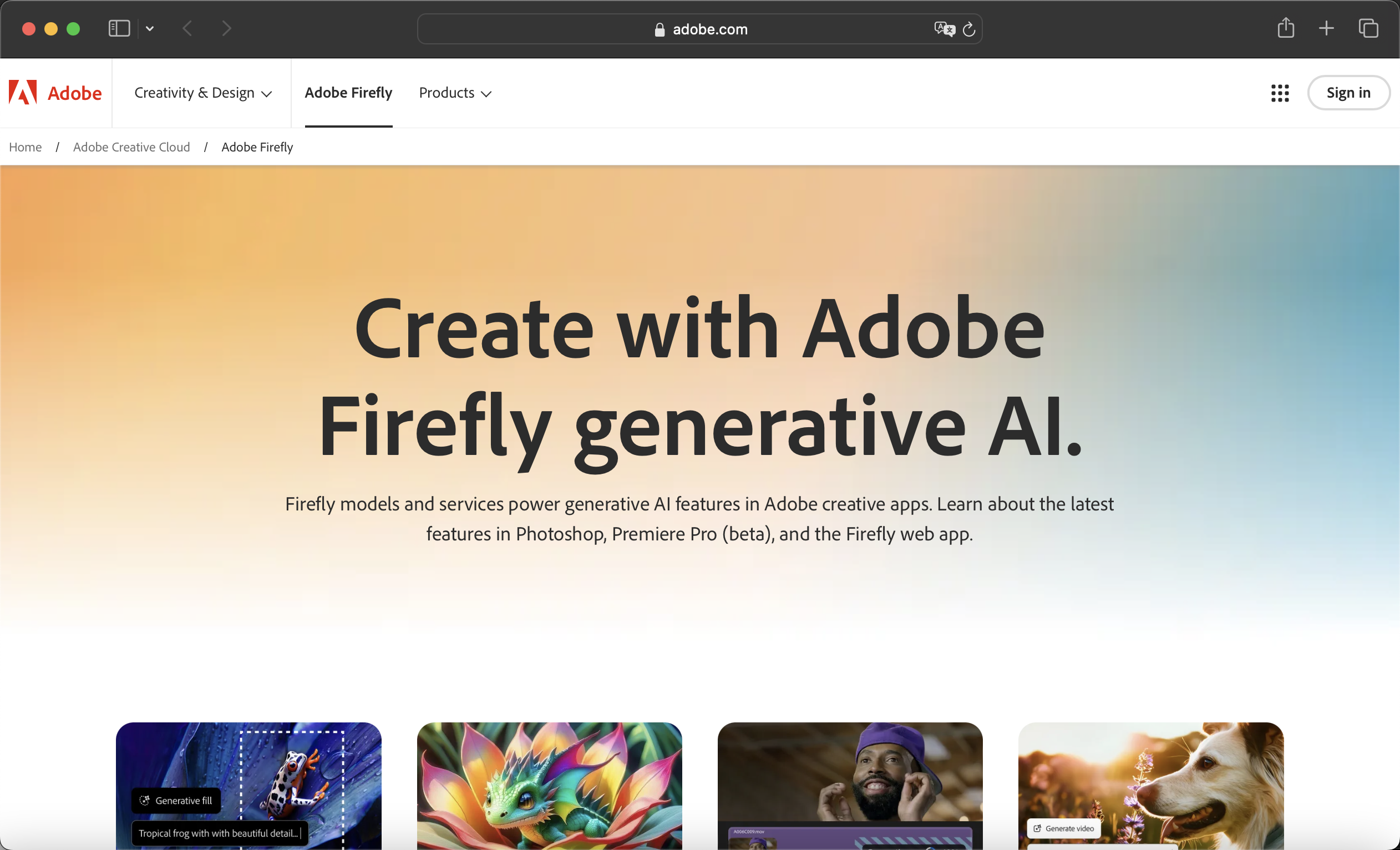Click the Generate video label button
1400x850 pixels.
click(x=1064, y=828)
